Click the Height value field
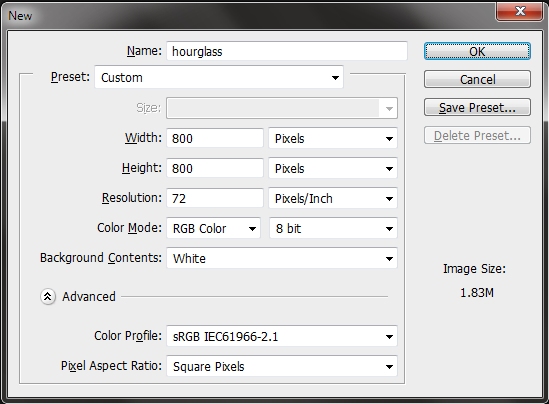Viewport: 549px width, 404px height. pyautogui.click(x=215, y=168)
